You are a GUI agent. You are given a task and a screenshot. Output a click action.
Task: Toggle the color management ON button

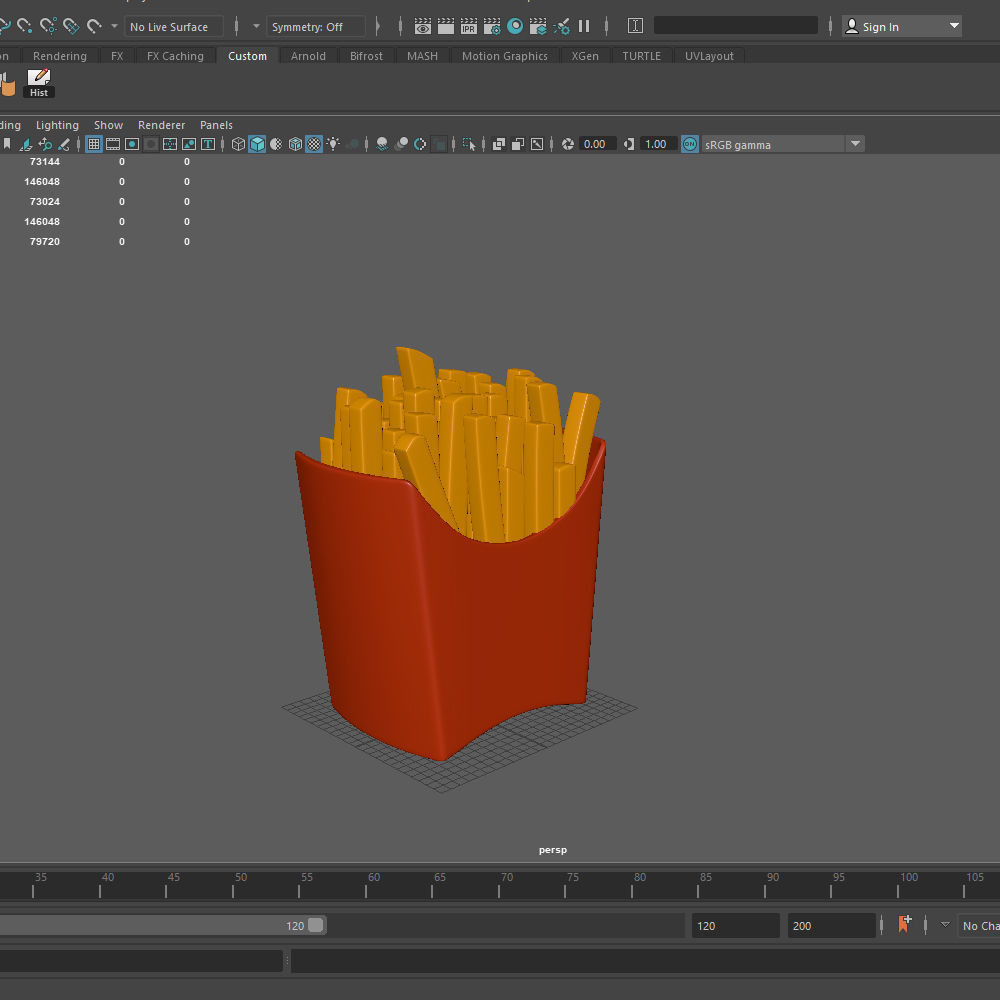pos(689,143)
